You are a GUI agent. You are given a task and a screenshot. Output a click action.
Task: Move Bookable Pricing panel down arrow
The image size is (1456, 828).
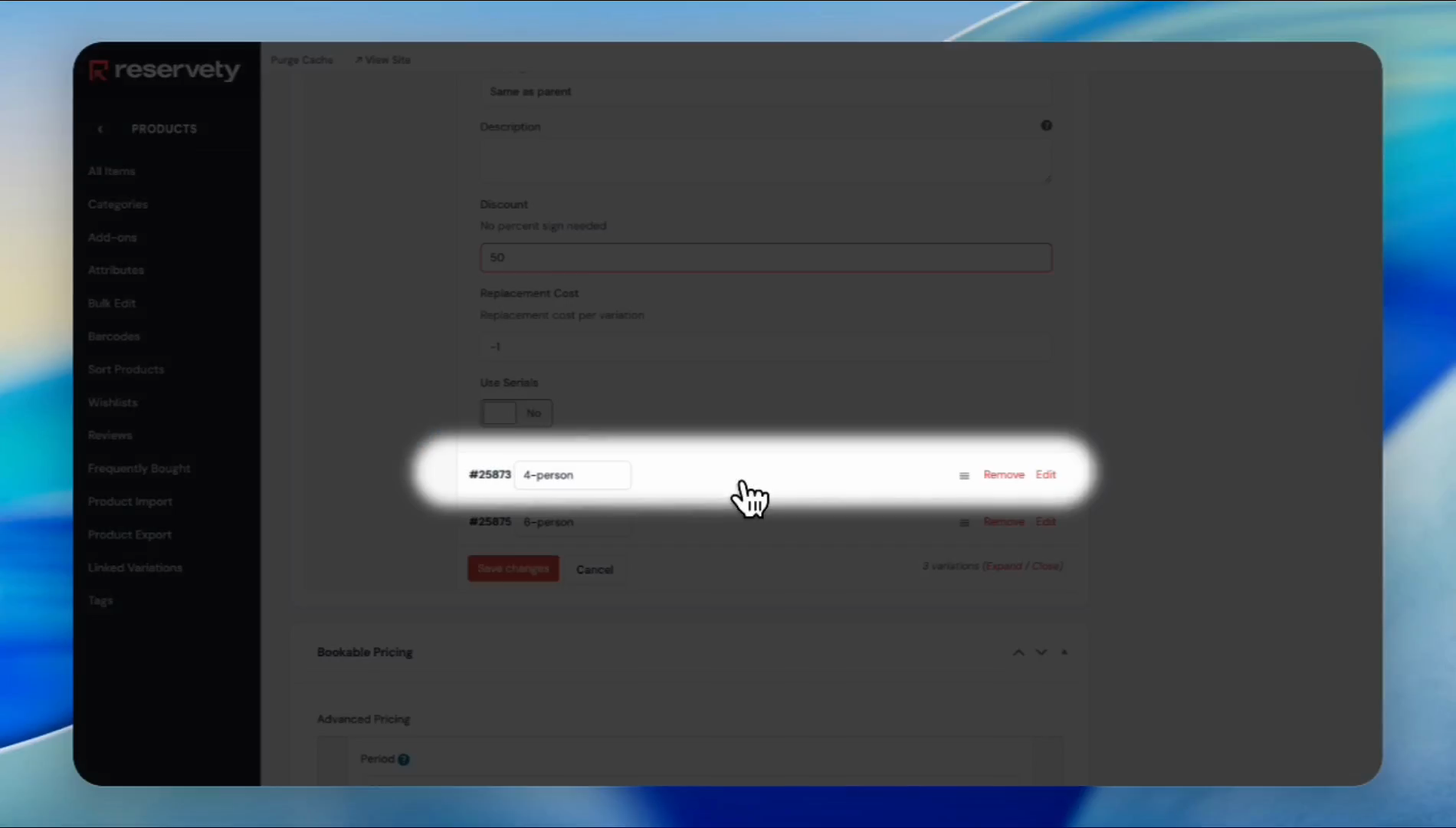point(1041,652)
